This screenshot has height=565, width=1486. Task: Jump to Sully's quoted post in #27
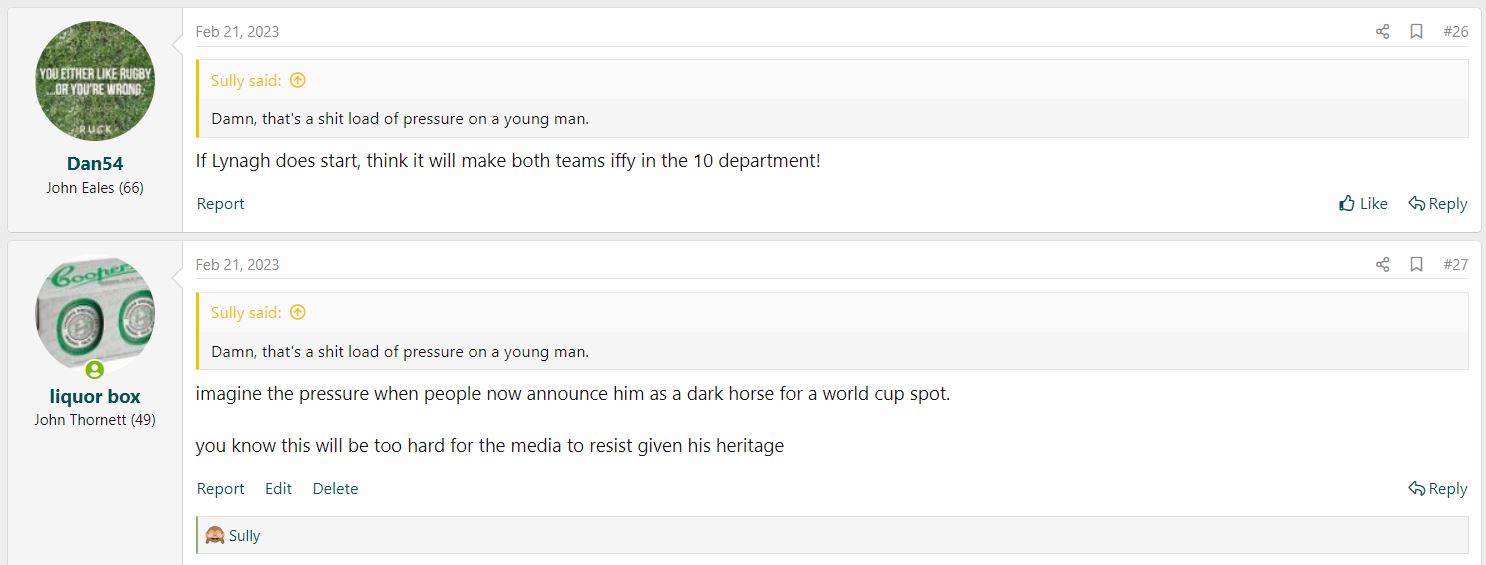pos(297,313)
